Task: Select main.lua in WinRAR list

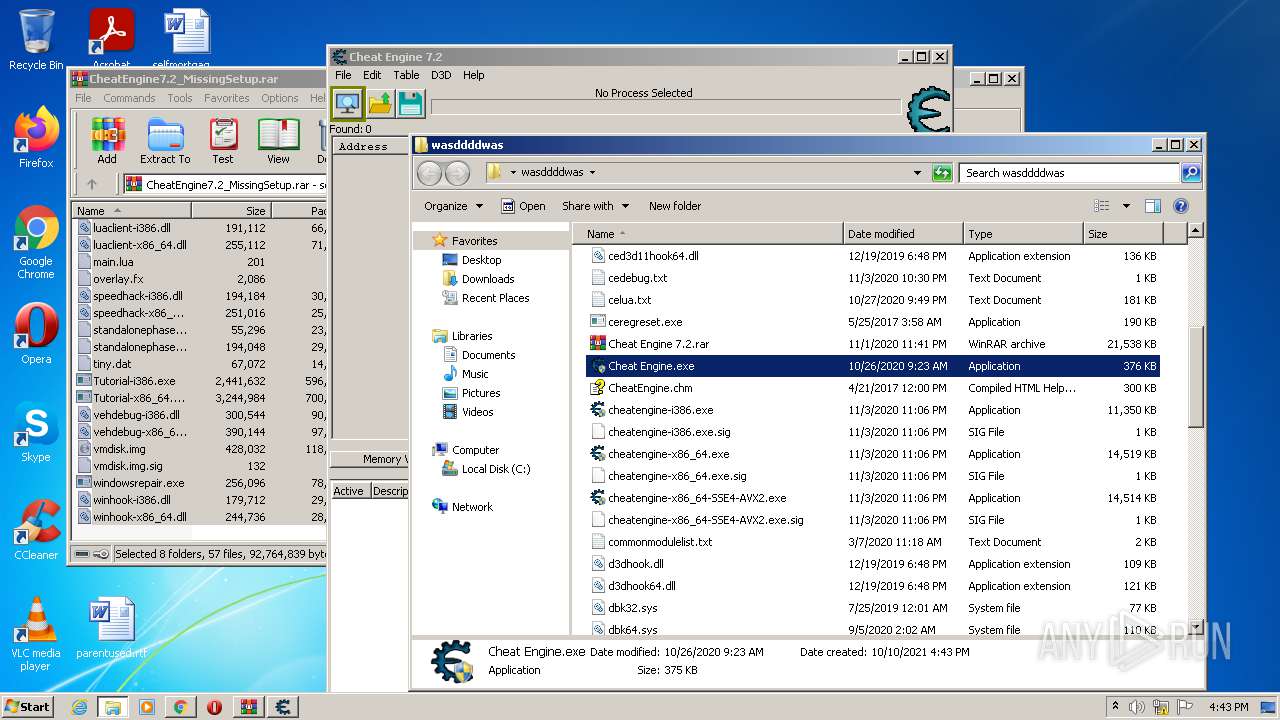Action: (x=113, y=262)
